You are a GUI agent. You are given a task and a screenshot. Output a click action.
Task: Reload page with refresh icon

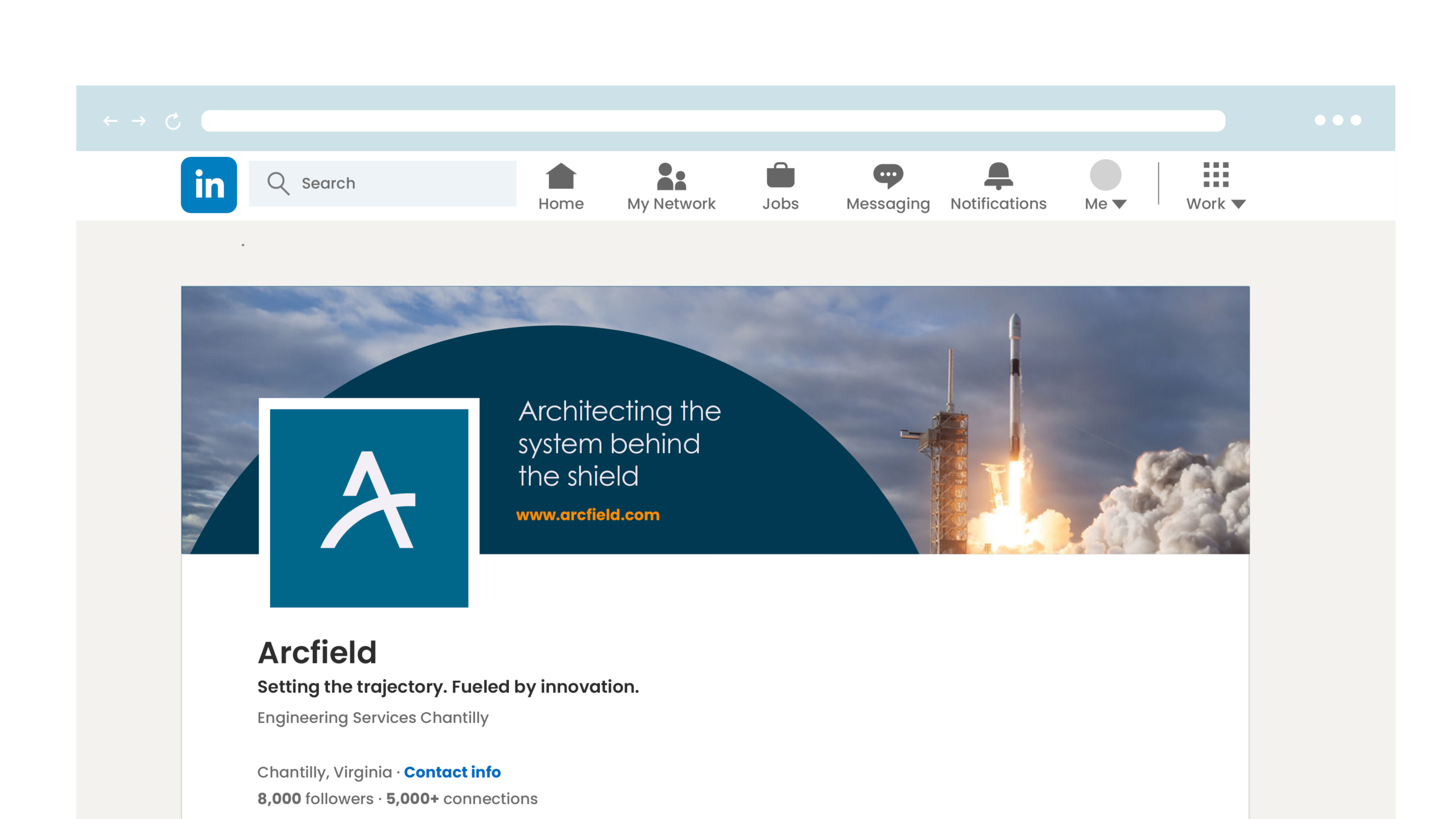click(x=173, y=121)
